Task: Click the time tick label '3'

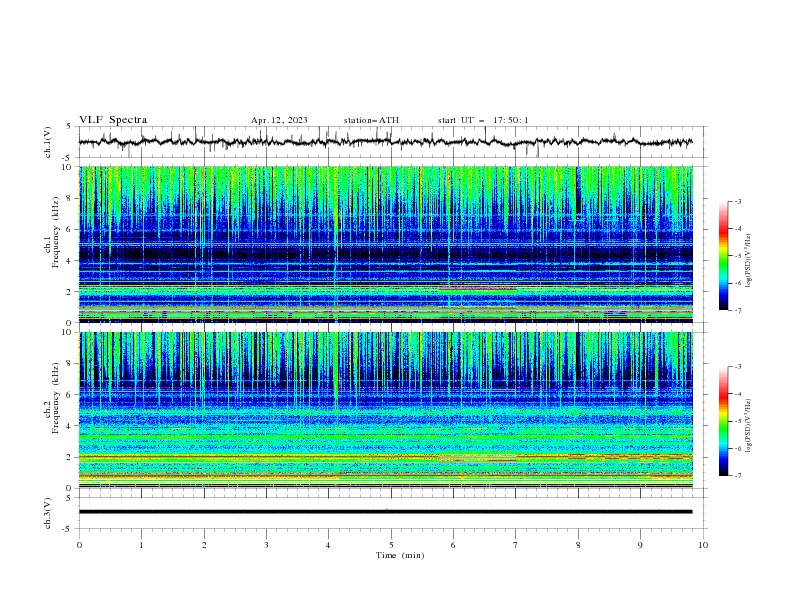Action: (x=266, y=545)
